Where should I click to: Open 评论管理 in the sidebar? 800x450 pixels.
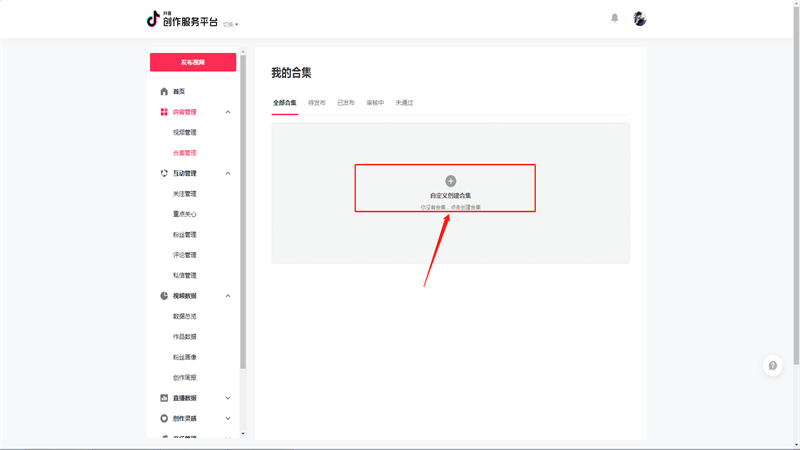185,255
